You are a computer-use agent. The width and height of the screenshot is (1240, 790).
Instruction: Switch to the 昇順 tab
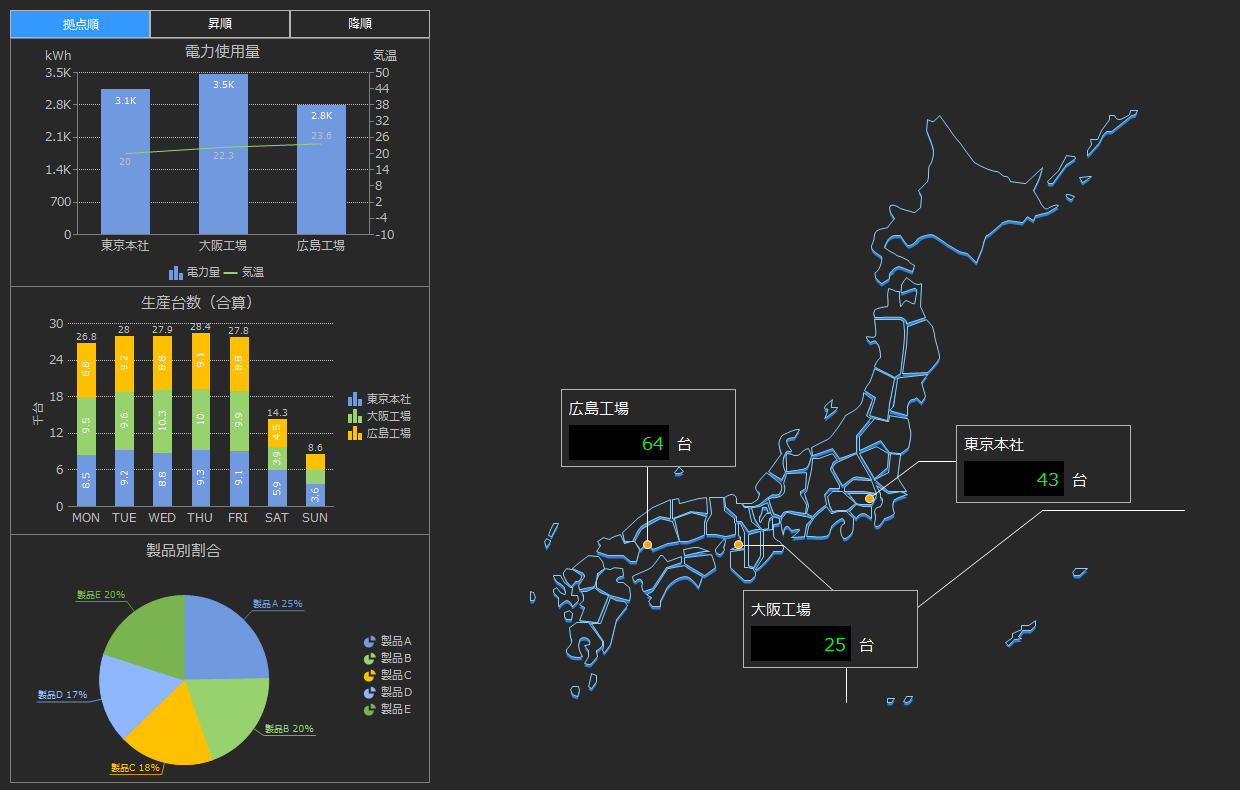pyautogui.click(x=219, y=23)
